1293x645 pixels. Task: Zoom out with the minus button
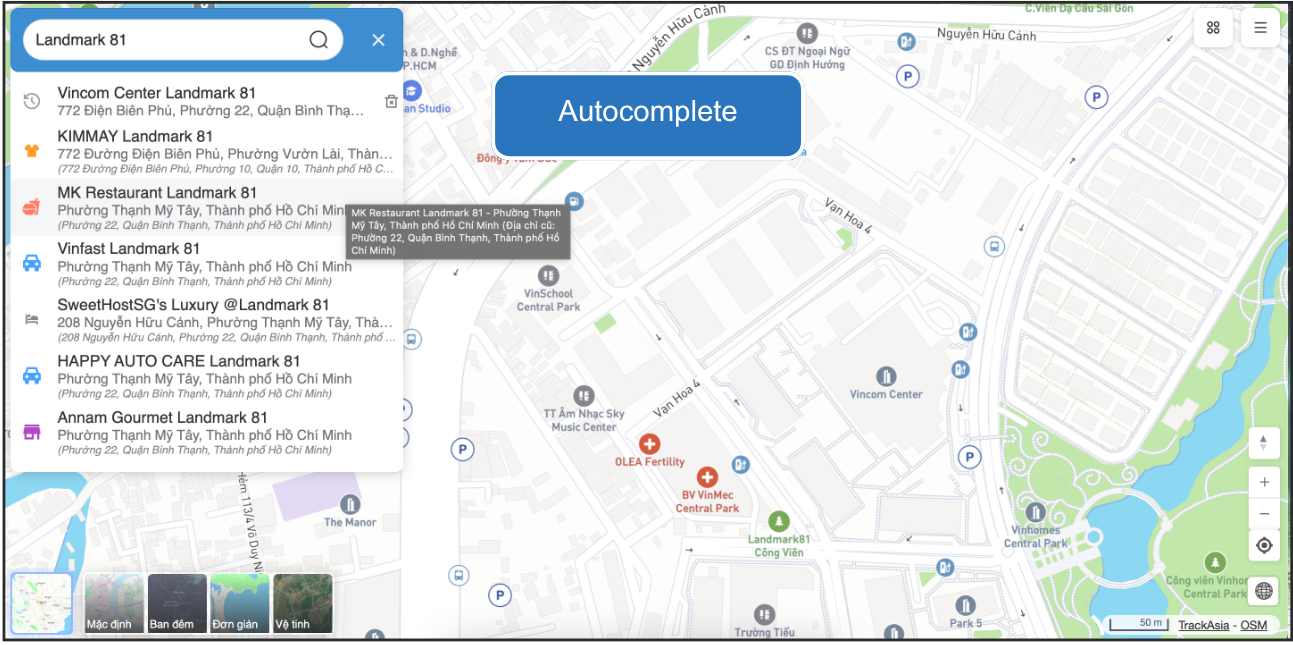1264,513
